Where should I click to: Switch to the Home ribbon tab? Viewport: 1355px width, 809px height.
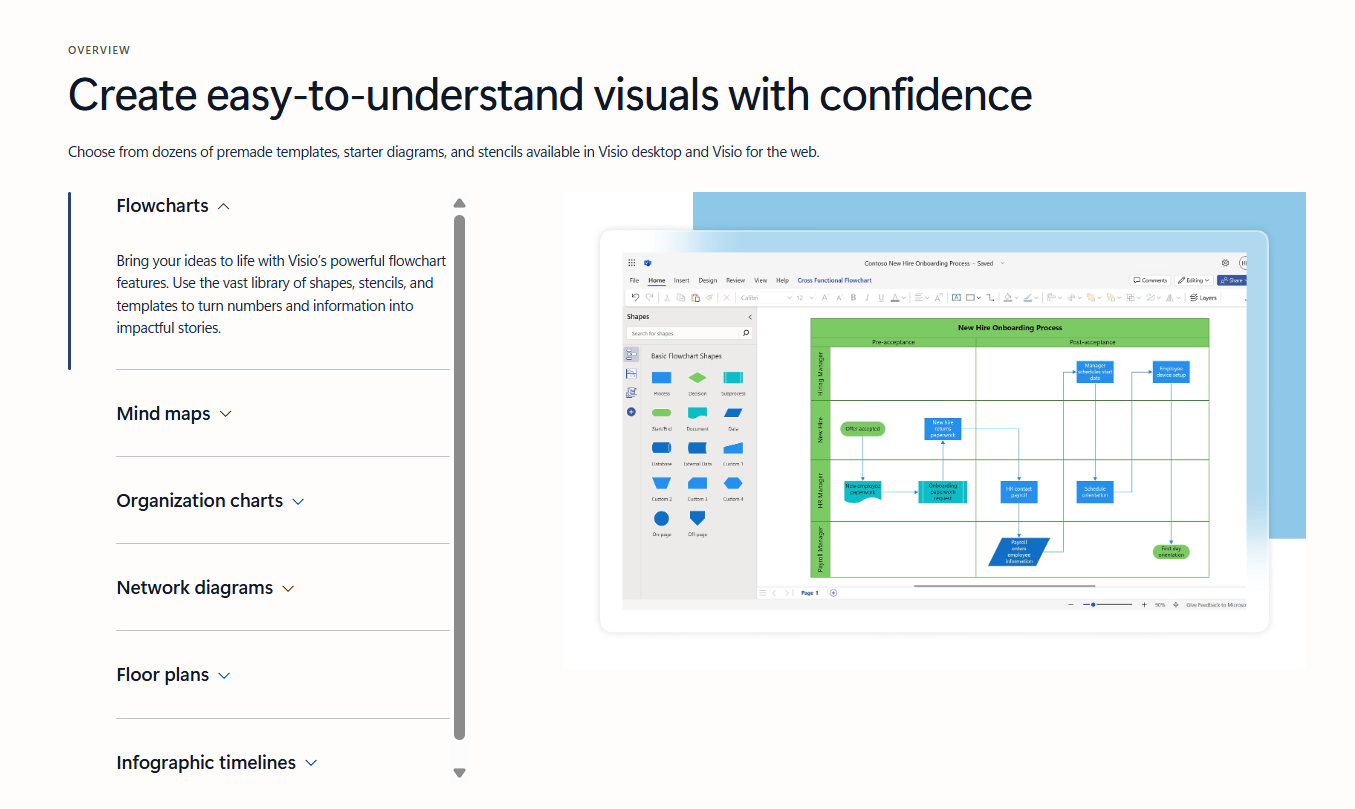click(x=656, y=281)
